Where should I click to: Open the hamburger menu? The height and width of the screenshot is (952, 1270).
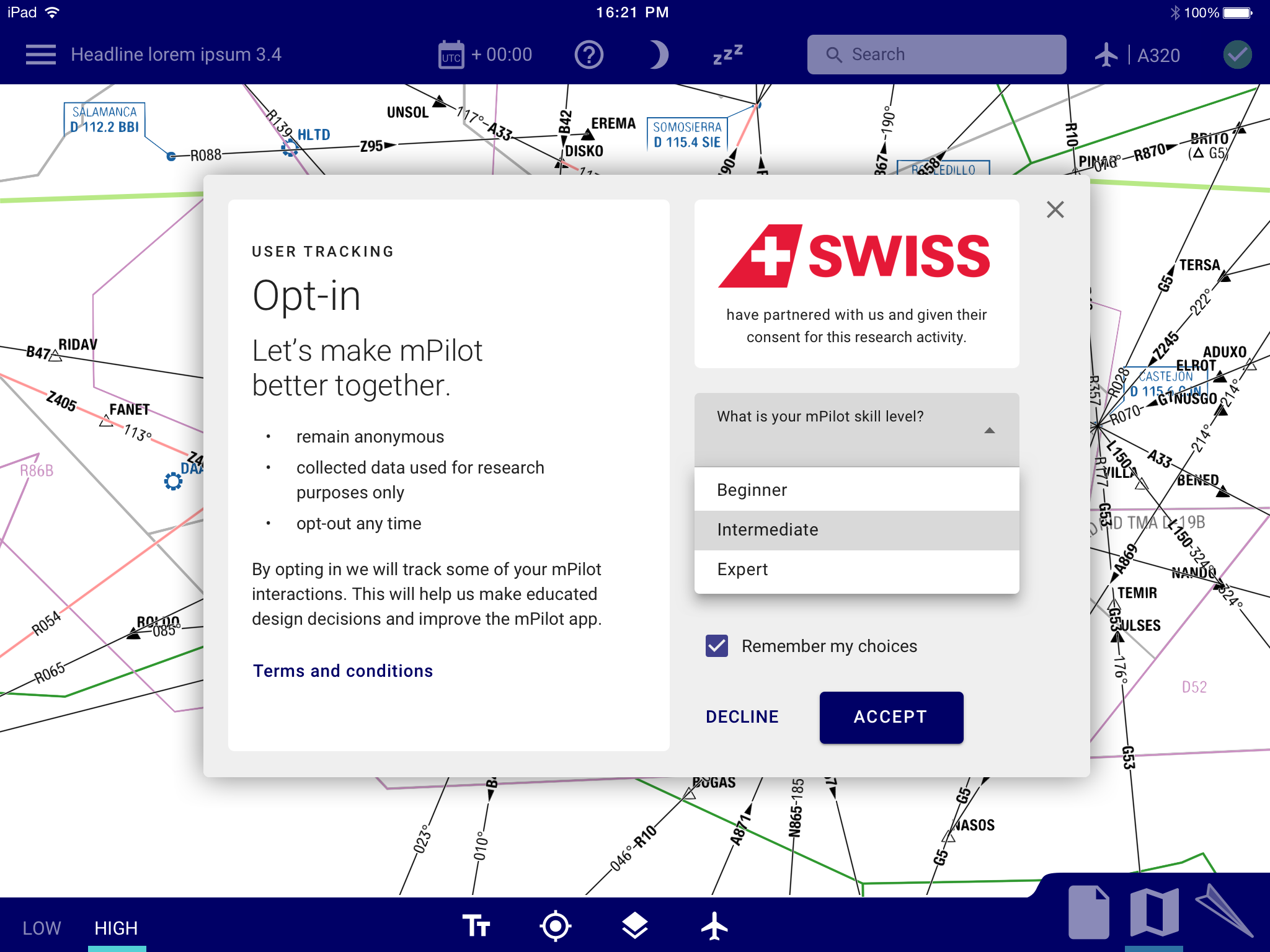coord(40,55)
